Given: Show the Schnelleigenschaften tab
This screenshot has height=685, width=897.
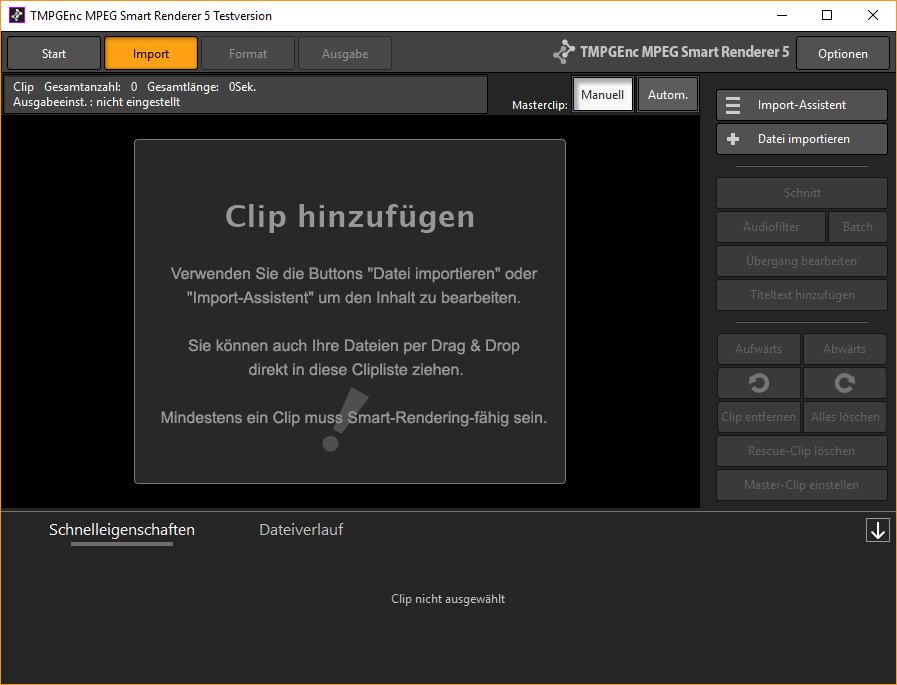Looking at the screenshot, I should [x=122, y=530].
